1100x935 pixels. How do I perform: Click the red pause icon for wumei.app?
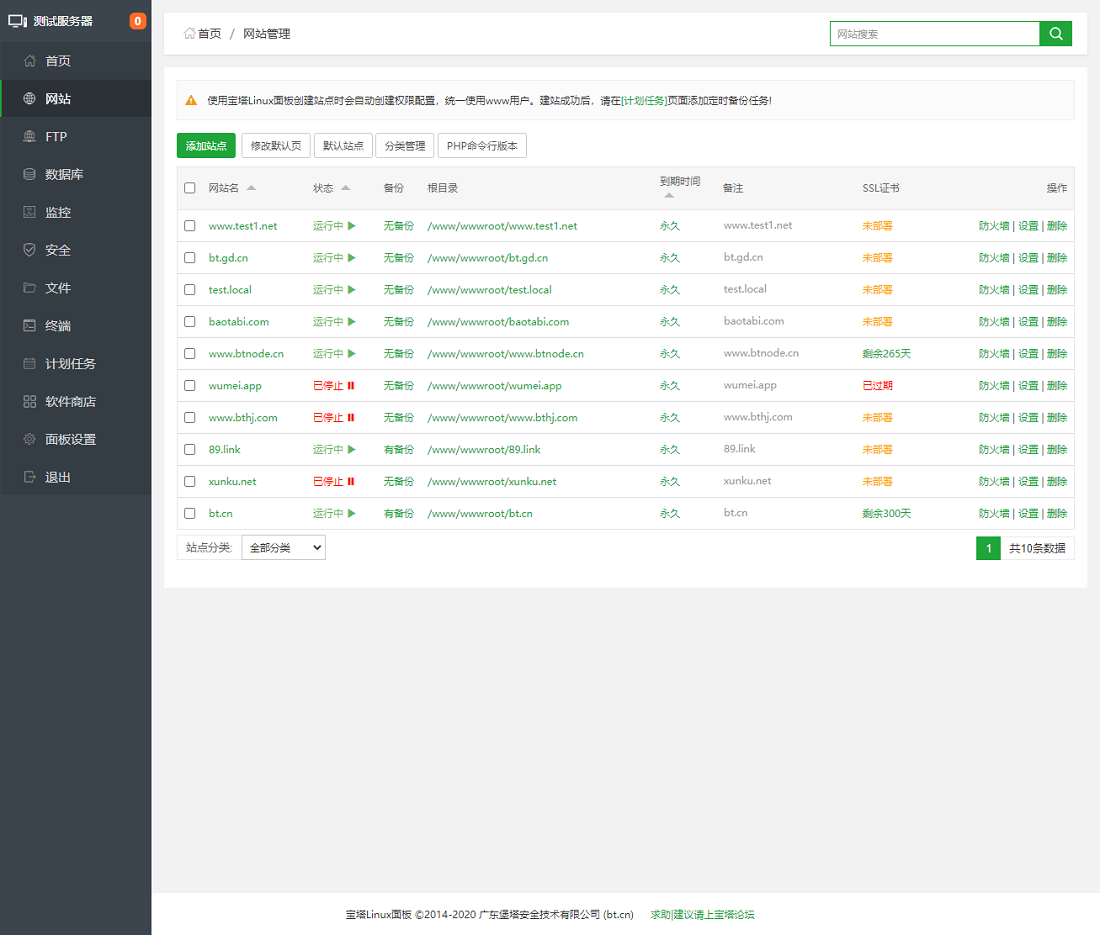(351, 386)
